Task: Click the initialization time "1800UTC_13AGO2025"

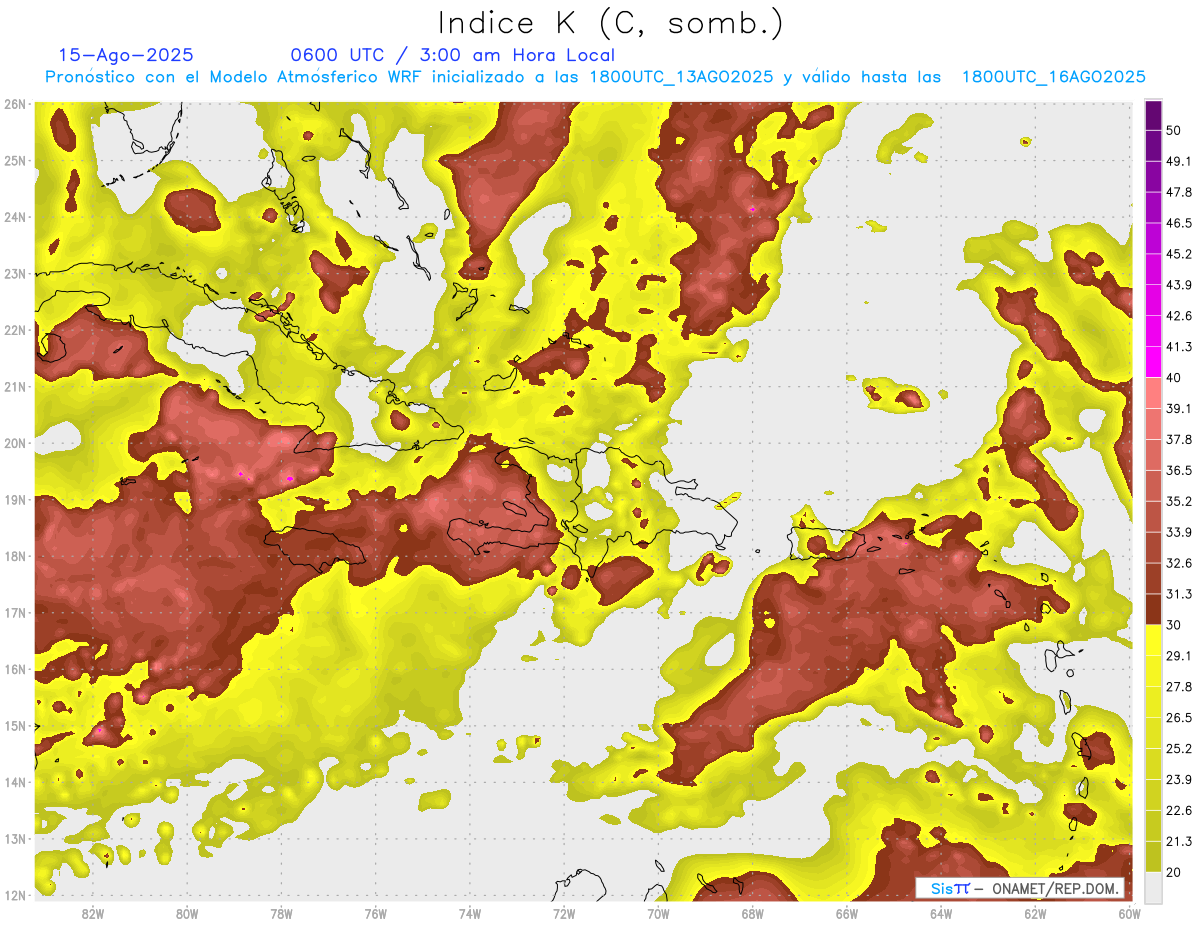Action: (681, 77)
